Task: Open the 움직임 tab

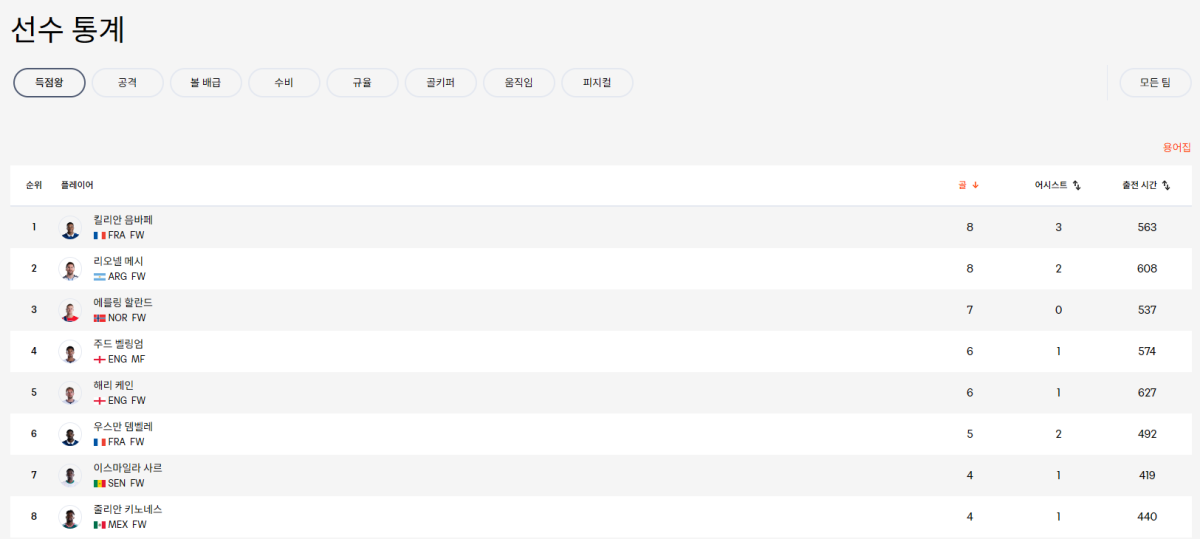Action: point(518,83)
